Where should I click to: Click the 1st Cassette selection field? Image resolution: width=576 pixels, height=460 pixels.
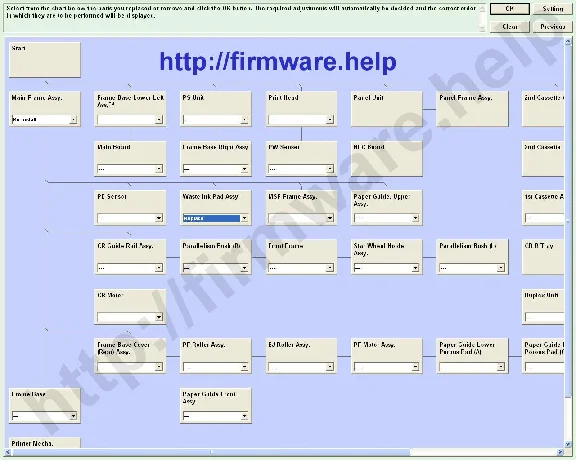click(x=544, y=218)
